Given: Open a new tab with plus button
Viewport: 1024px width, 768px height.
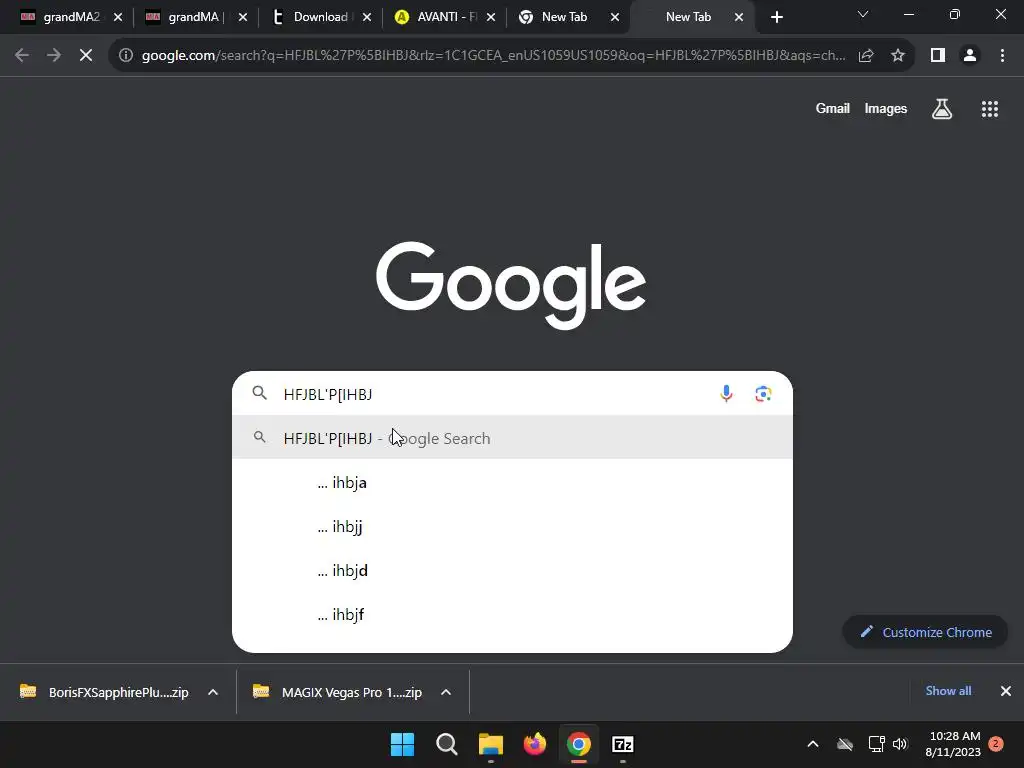Looking at the screenshot, I should pos(776,17).
